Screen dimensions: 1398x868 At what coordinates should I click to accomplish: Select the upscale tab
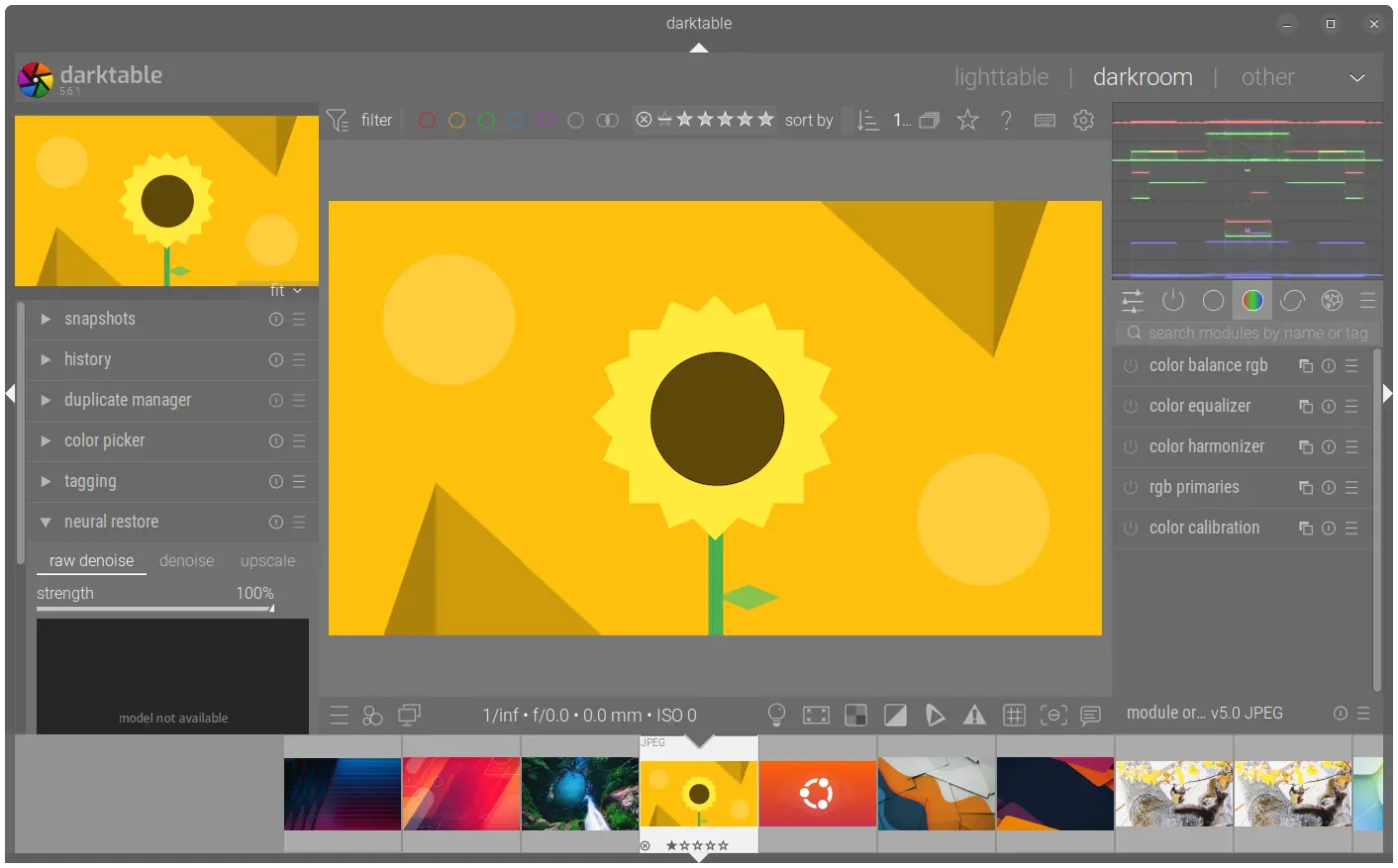coord(267,560)
